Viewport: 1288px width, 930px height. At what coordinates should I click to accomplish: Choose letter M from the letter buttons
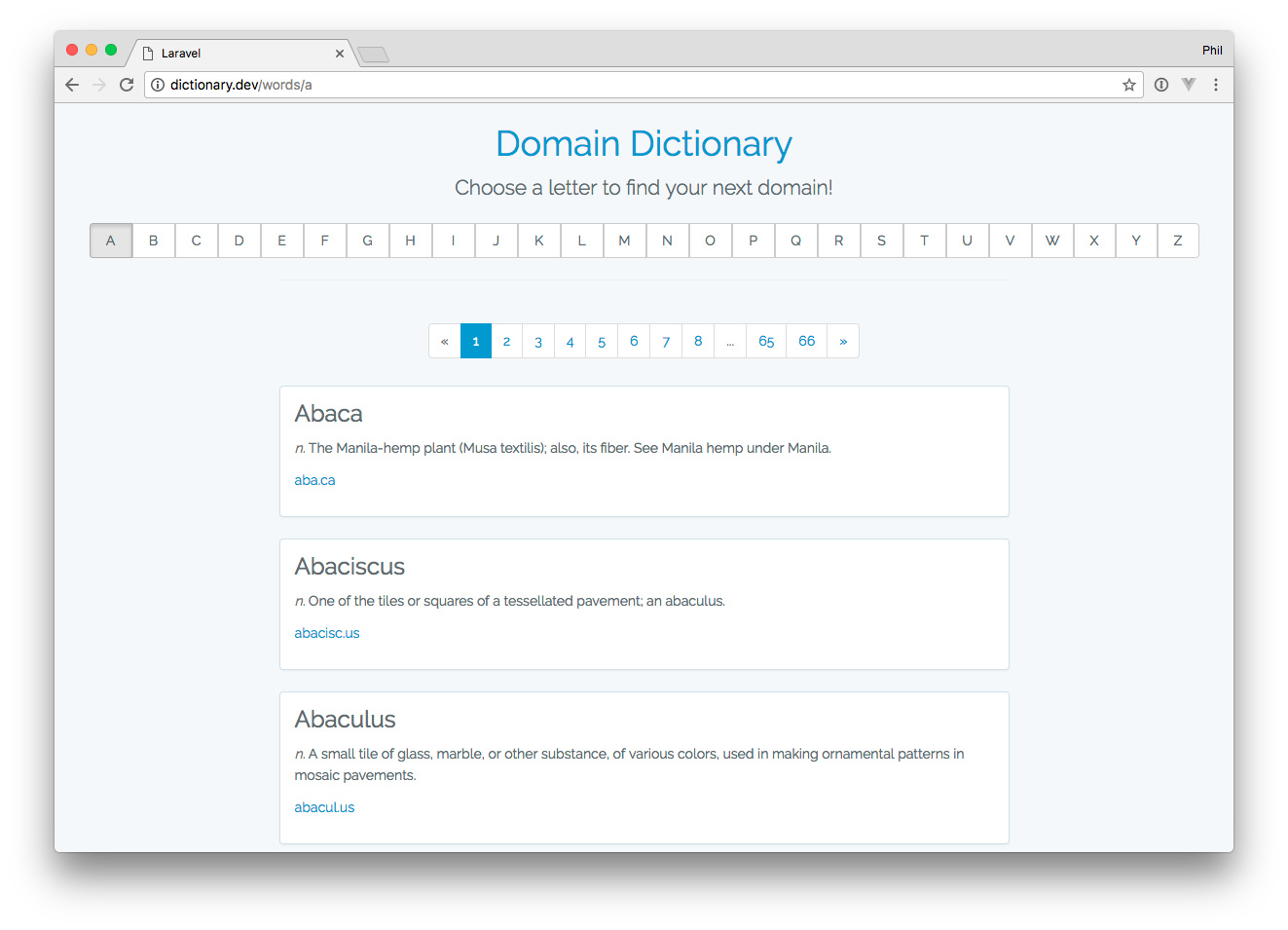pos(624,241)
